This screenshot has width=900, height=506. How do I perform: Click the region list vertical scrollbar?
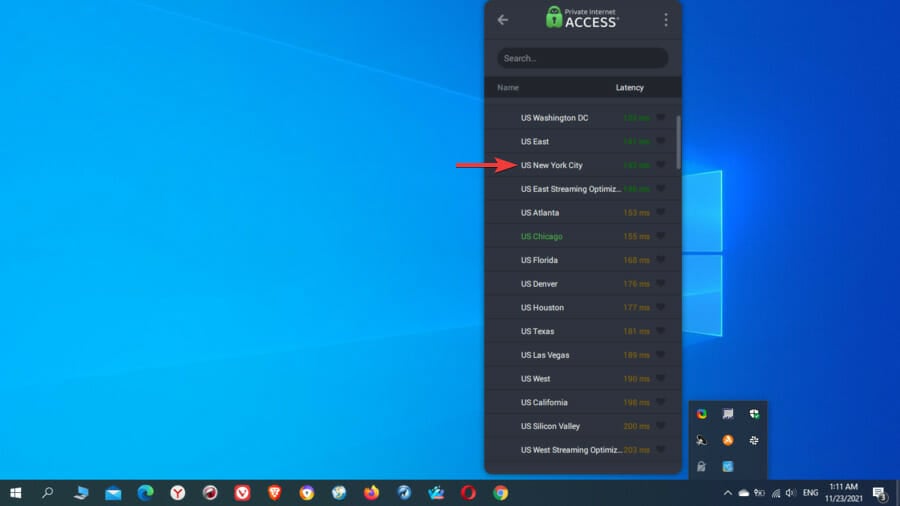pyautogui.click(x=678, y=142)
